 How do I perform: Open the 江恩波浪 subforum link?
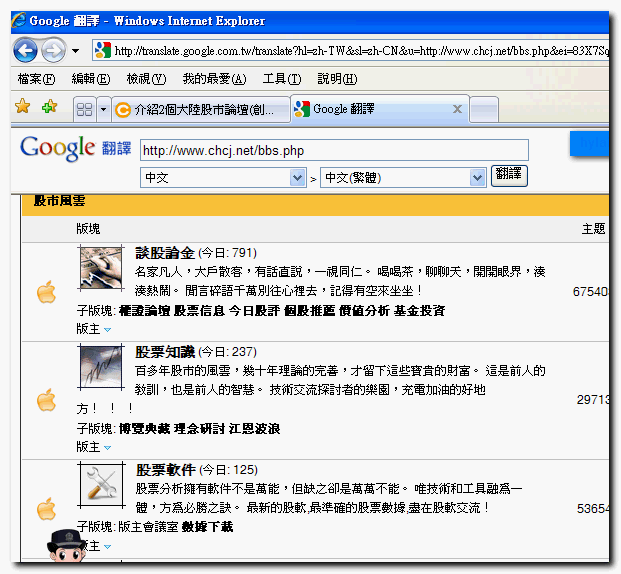point(254,429)
